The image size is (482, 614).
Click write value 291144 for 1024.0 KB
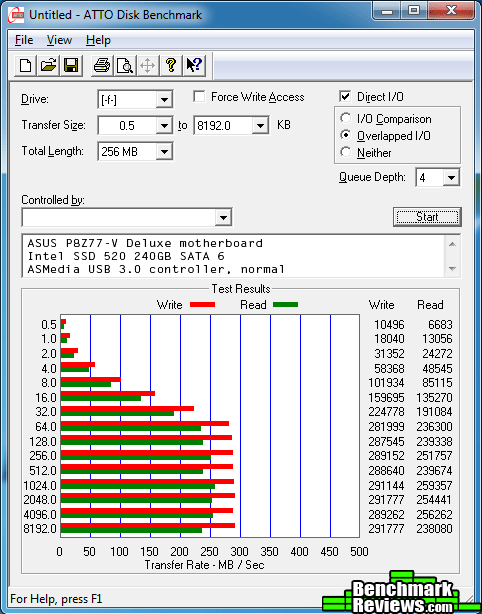pos(386,486)
